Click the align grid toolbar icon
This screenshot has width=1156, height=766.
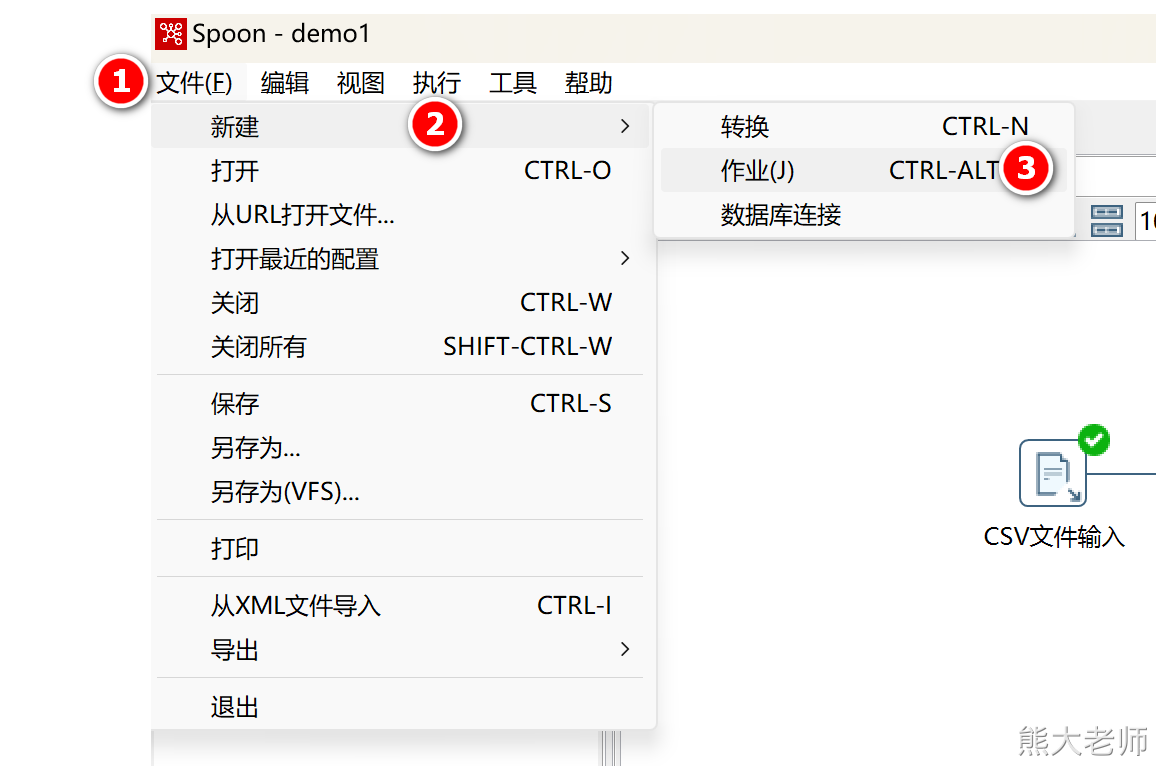point(1106,220)
